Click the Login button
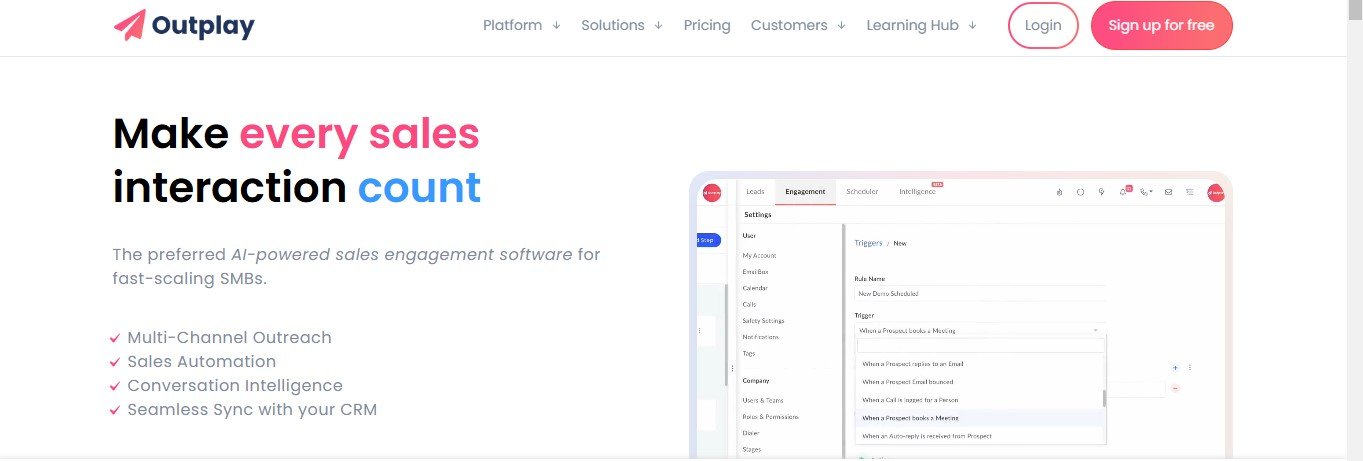This screenshot has height=461, width=1363. 1043,25
